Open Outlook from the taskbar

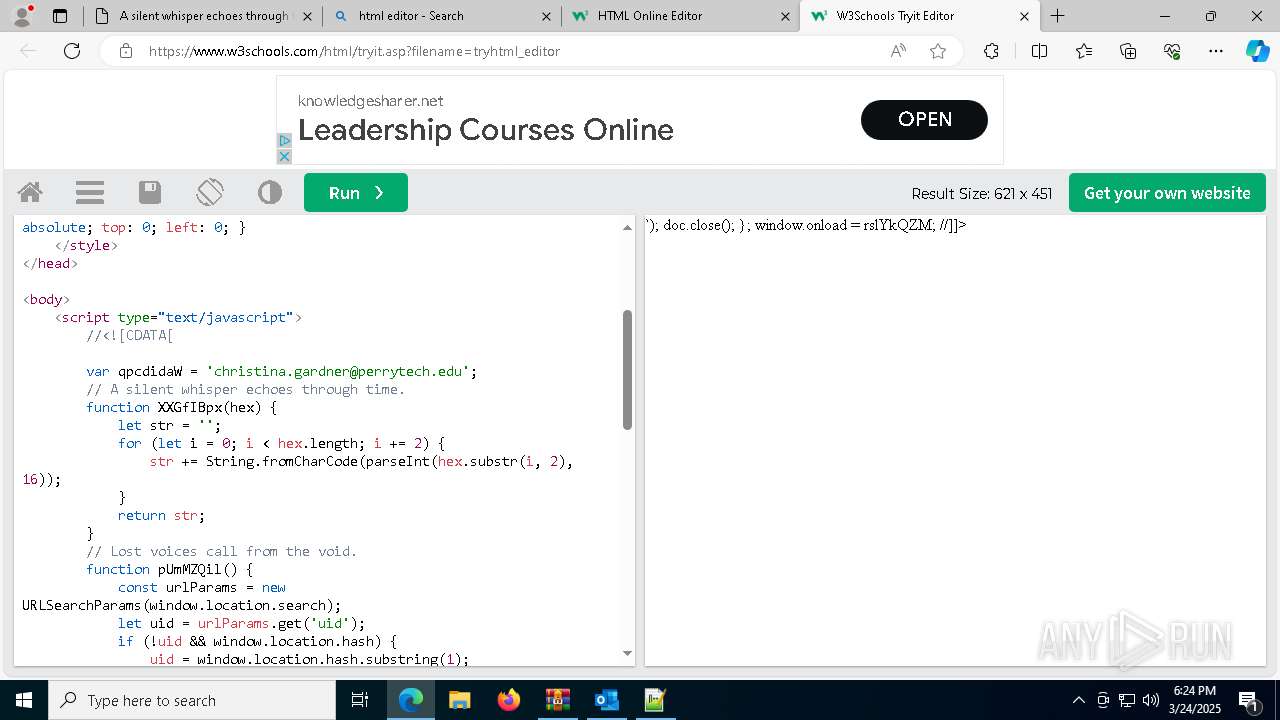[x=606, y=700]
